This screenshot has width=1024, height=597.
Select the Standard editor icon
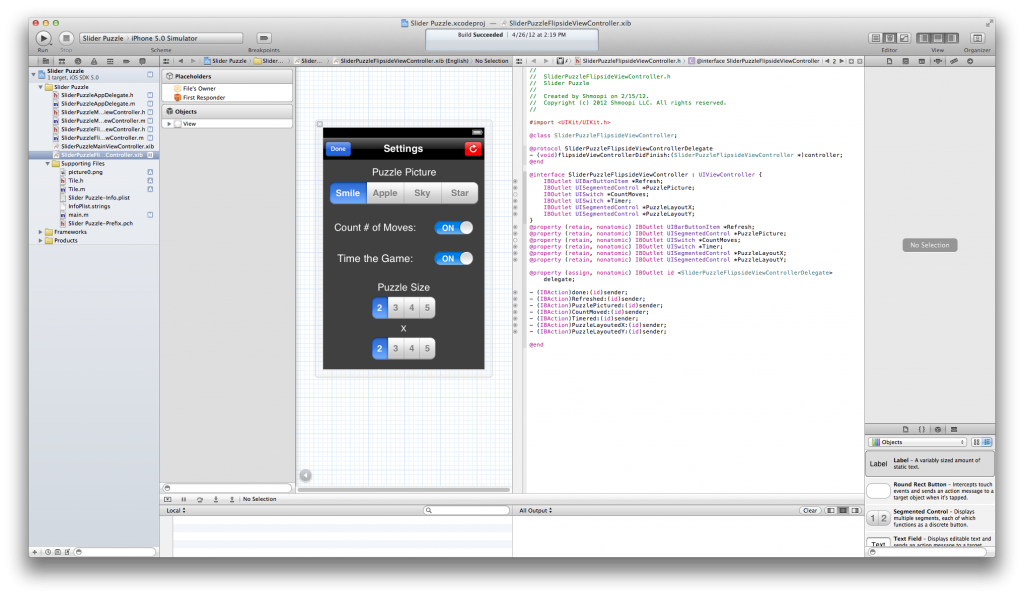coord(876,38)
